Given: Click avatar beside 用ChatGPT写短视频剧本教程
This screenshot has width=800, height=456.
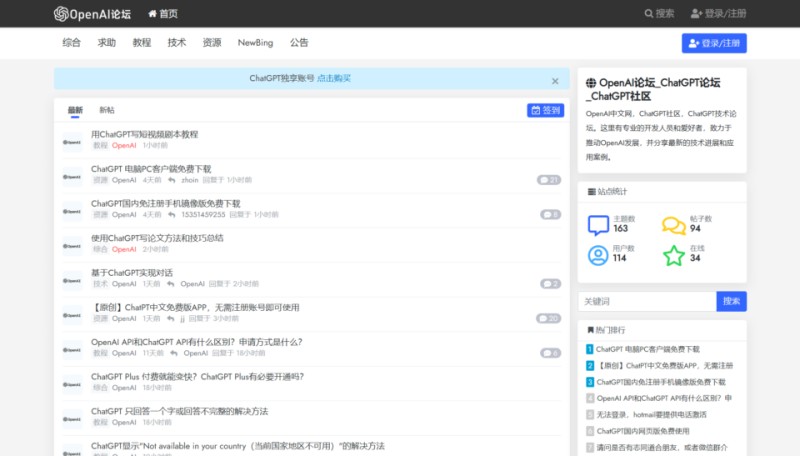Looking at the screenshot, I should coord(72,142).
